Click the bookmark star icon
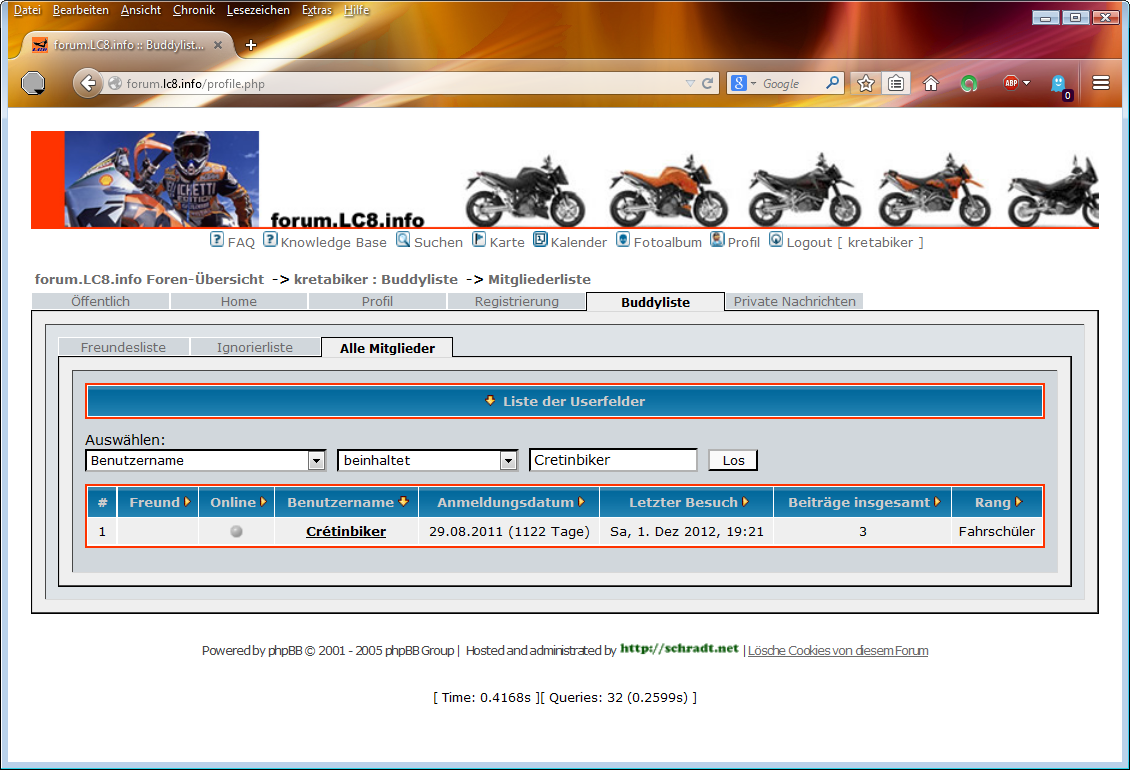Image resolution: width=1130 pixels, height=770 pixels. 866,84
